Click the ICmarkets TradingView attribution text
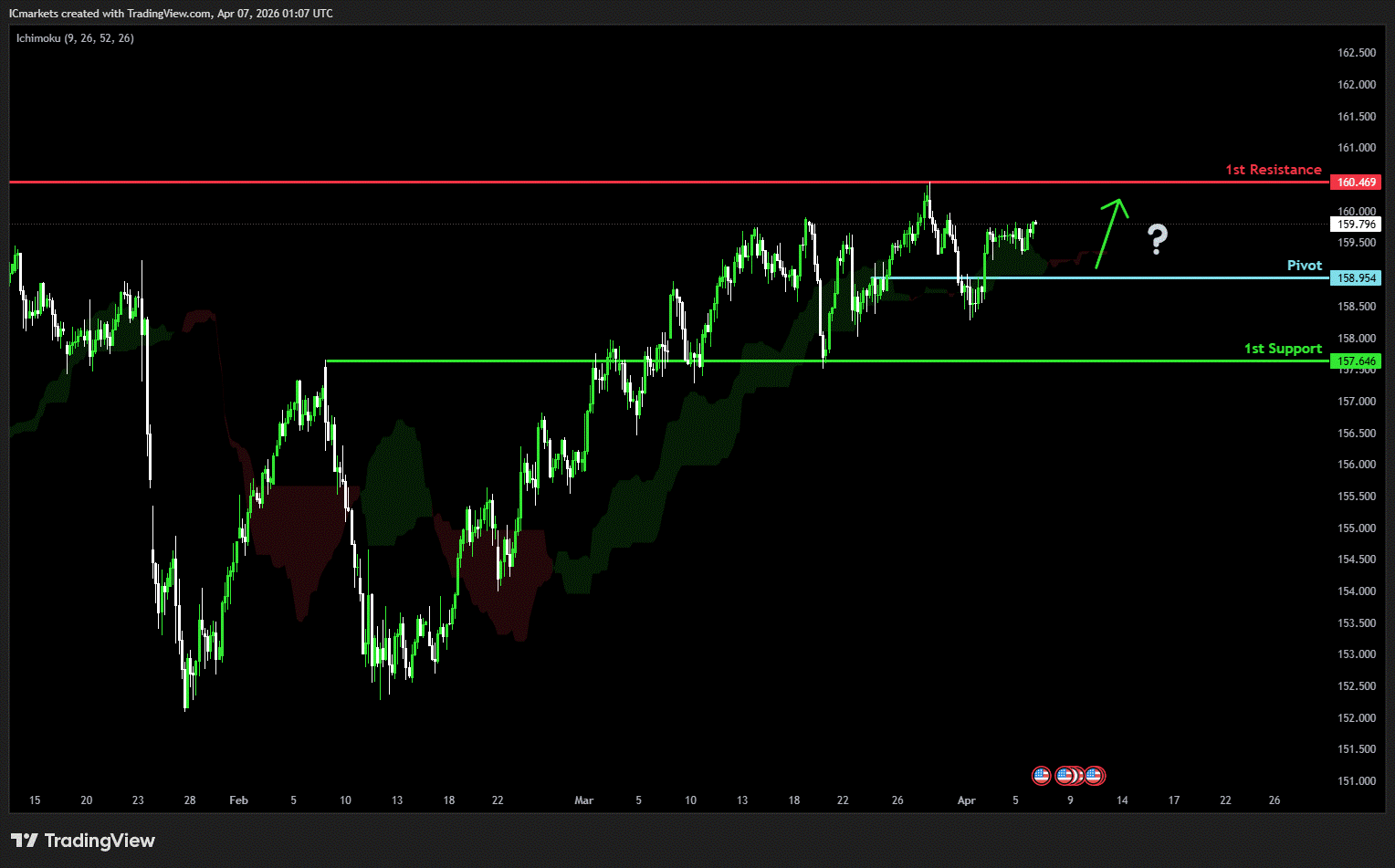This screenshot has height=868, width=1395. point(171,14)
